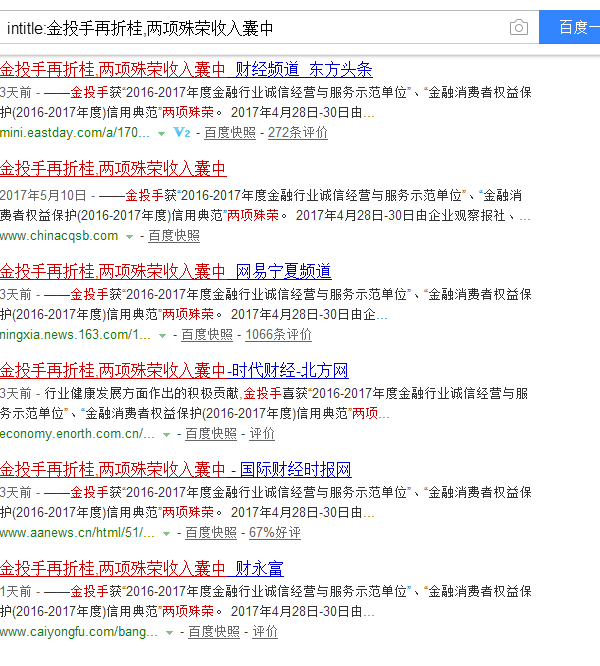This screenshot has width=600, height=666.
Task: Click the economy.enorth.com.cn/... URL text
Action: [x=77, y=434]
